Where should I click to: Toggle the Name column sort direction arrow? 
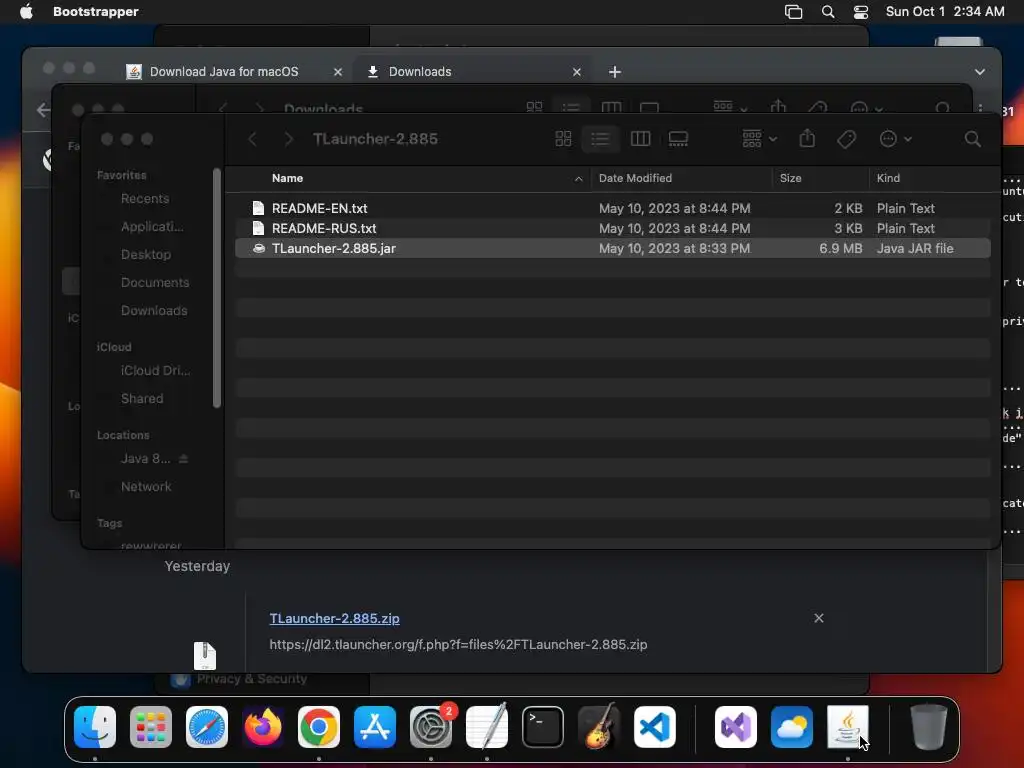tap(578, 179)
